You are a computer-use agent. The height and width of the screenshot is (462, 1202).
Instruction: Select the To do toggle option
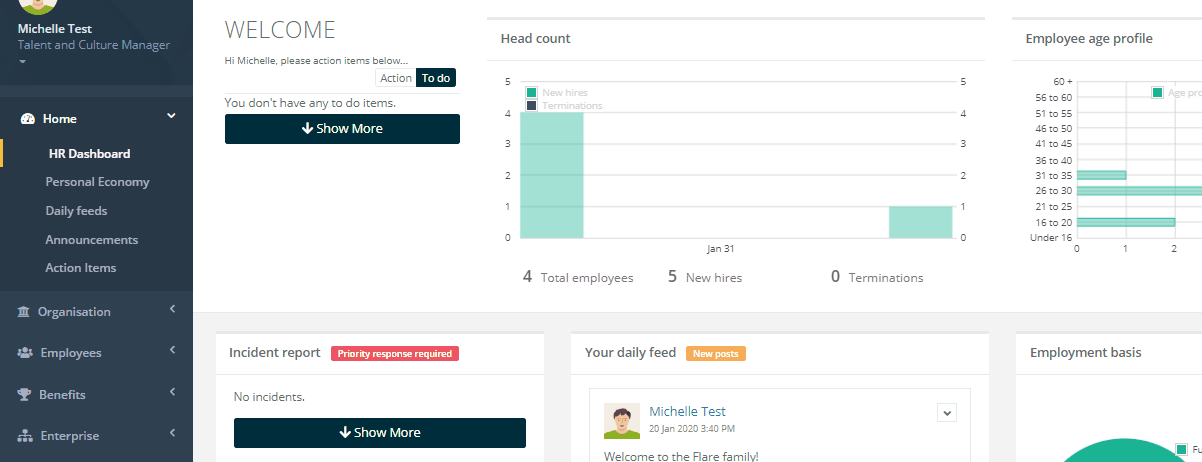click(436, 78)
